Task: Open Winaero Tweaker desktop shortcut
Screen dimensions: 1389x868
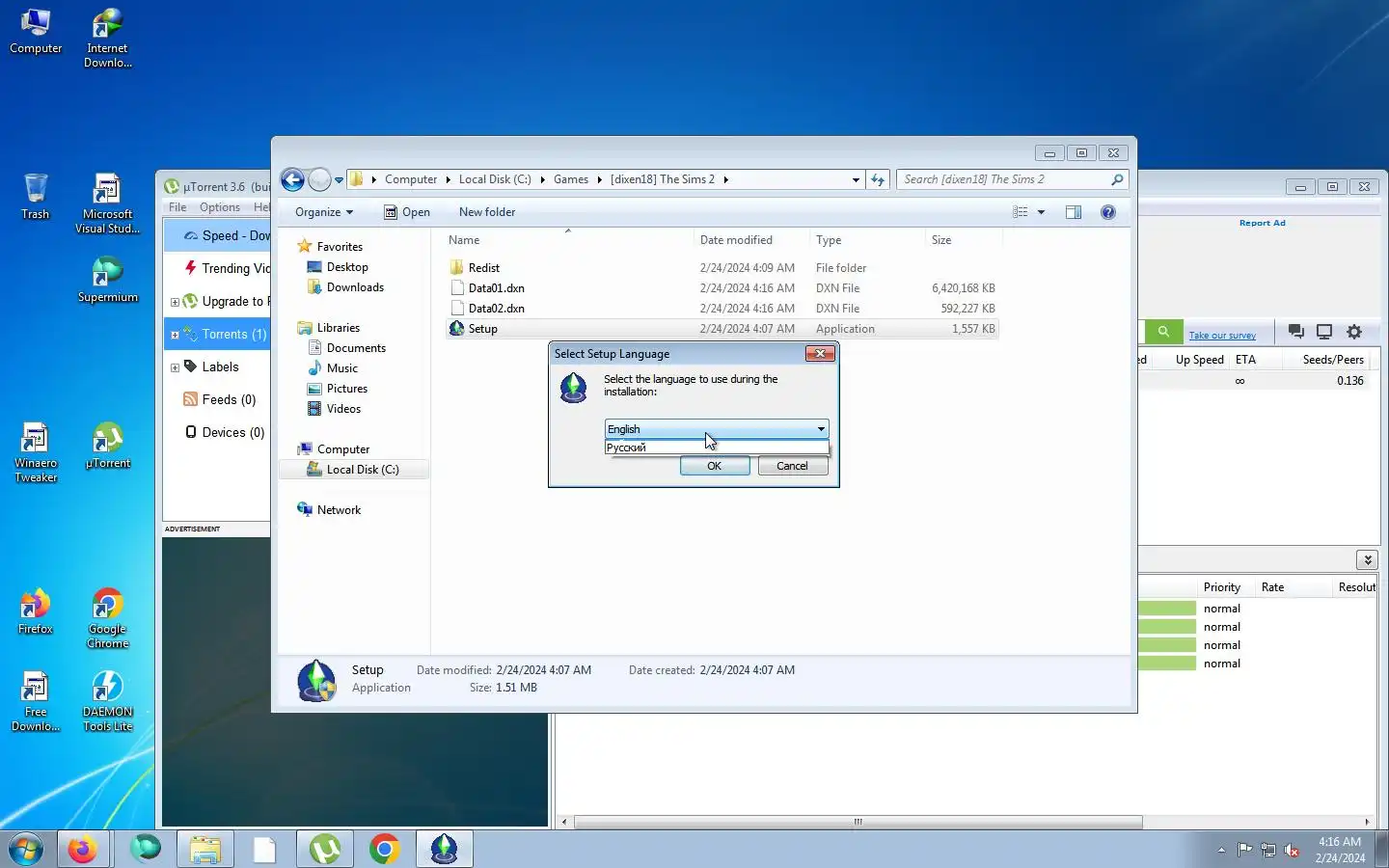Action: (36, 452)
